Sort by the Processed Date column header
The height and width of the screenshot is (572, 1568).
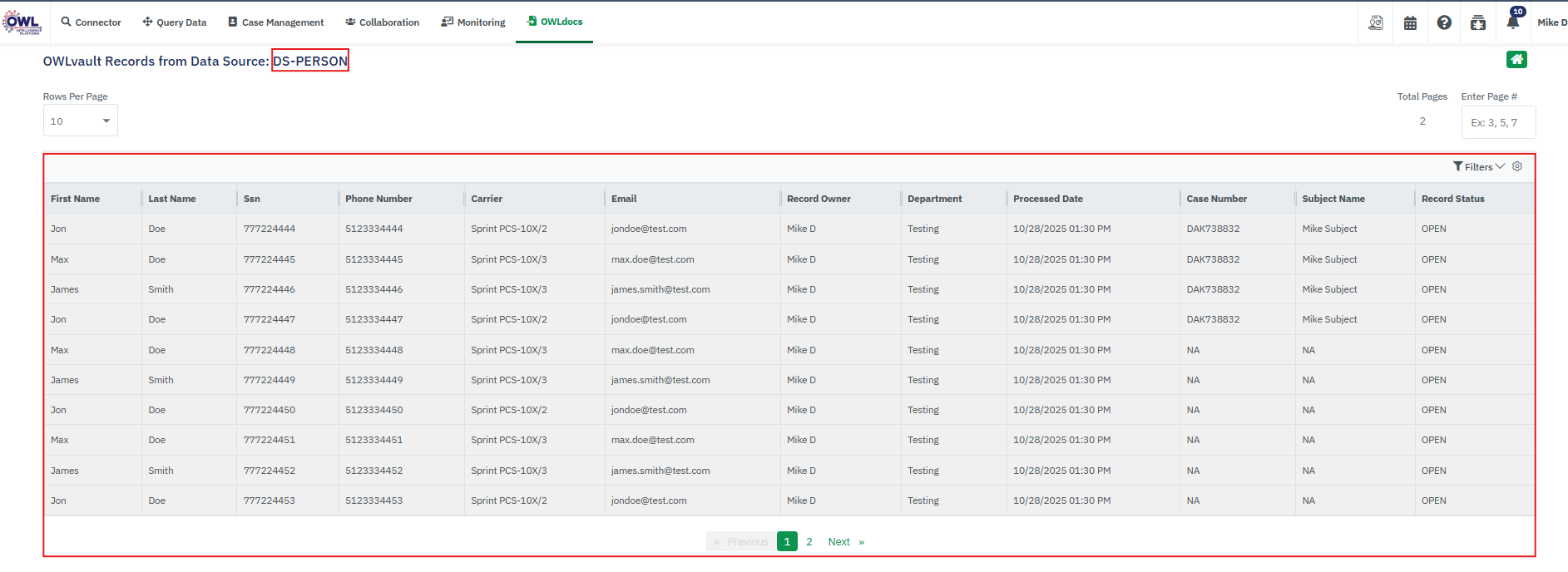pos(1047,199)
